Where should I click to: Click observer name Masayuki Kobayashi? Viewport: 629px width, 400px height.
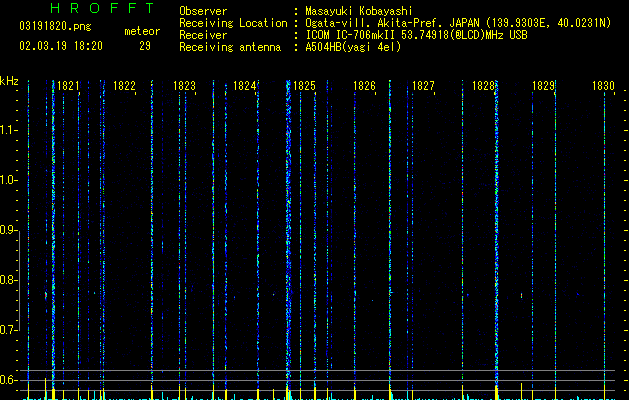click(x=359, y=11)
